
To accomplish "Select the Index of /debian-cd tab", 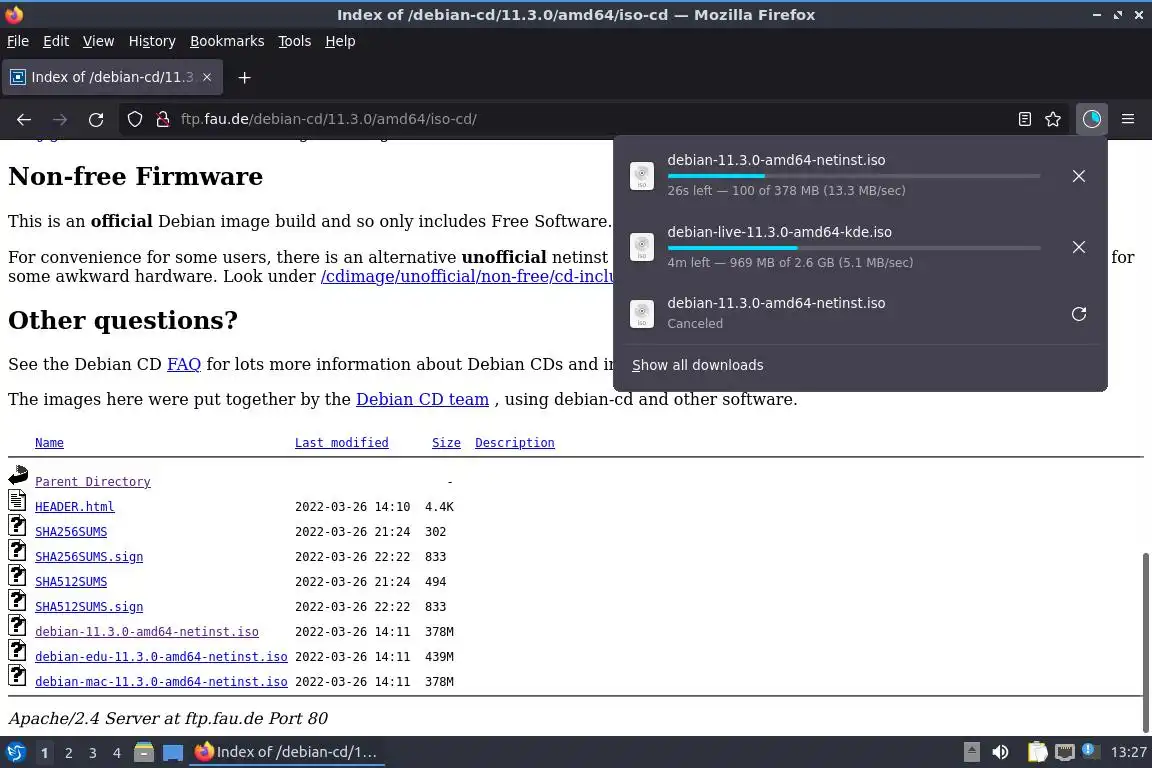I will click(112, 77).
